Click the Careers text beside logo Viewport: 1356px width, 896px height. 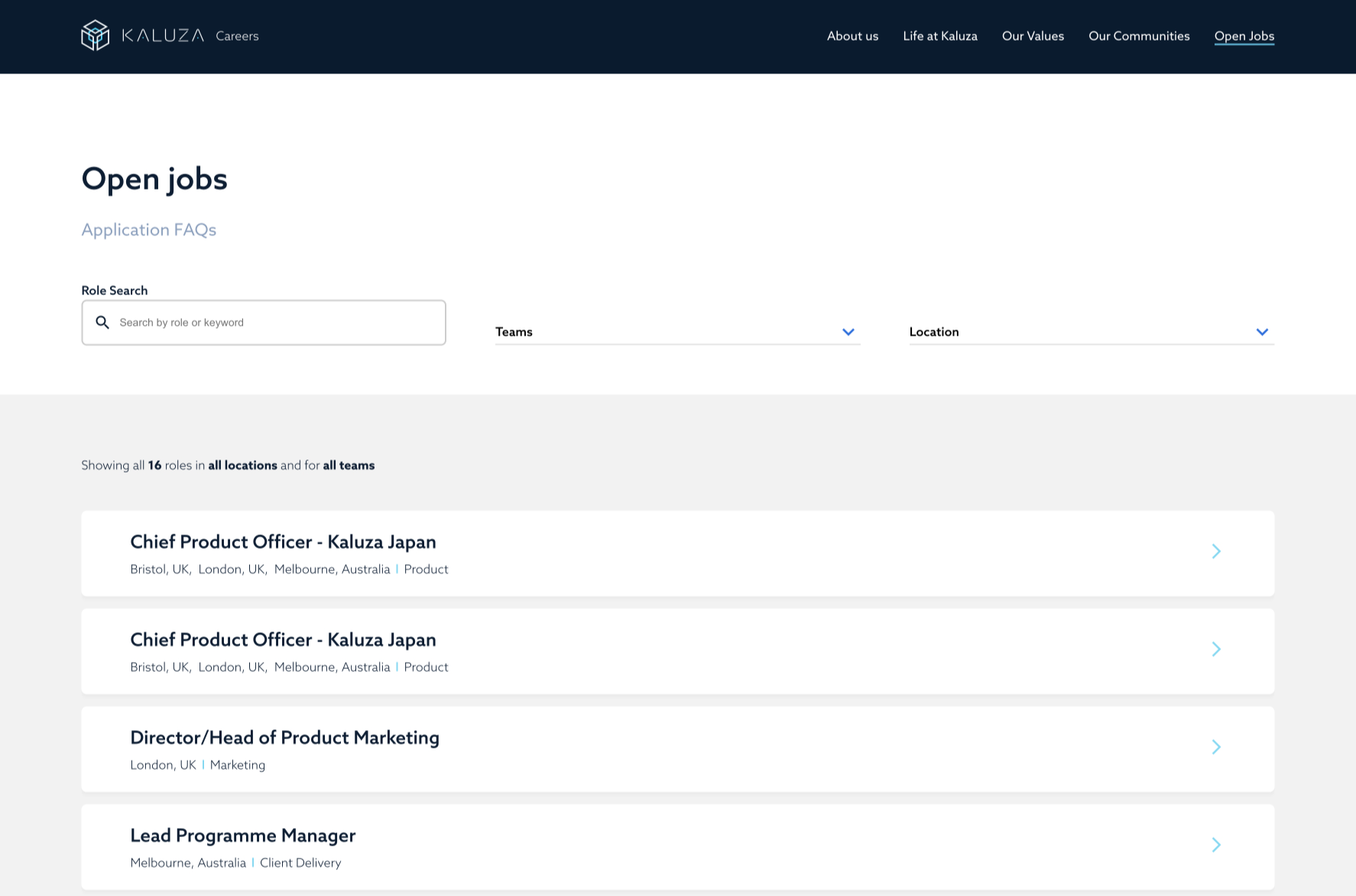point(237,36)
